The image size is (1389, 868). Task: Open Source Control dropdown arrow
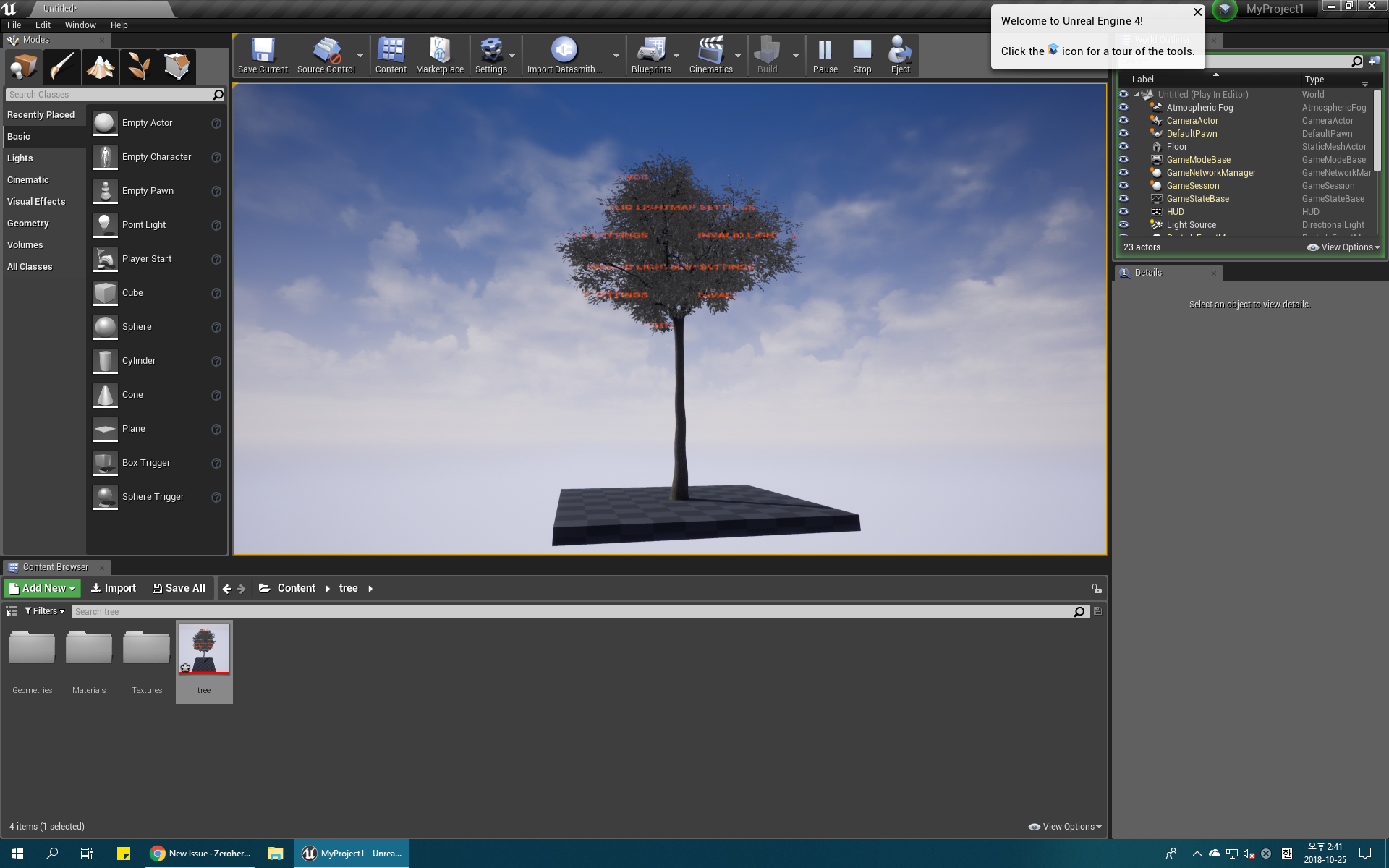pyautogui.click(x=360, y=56)
